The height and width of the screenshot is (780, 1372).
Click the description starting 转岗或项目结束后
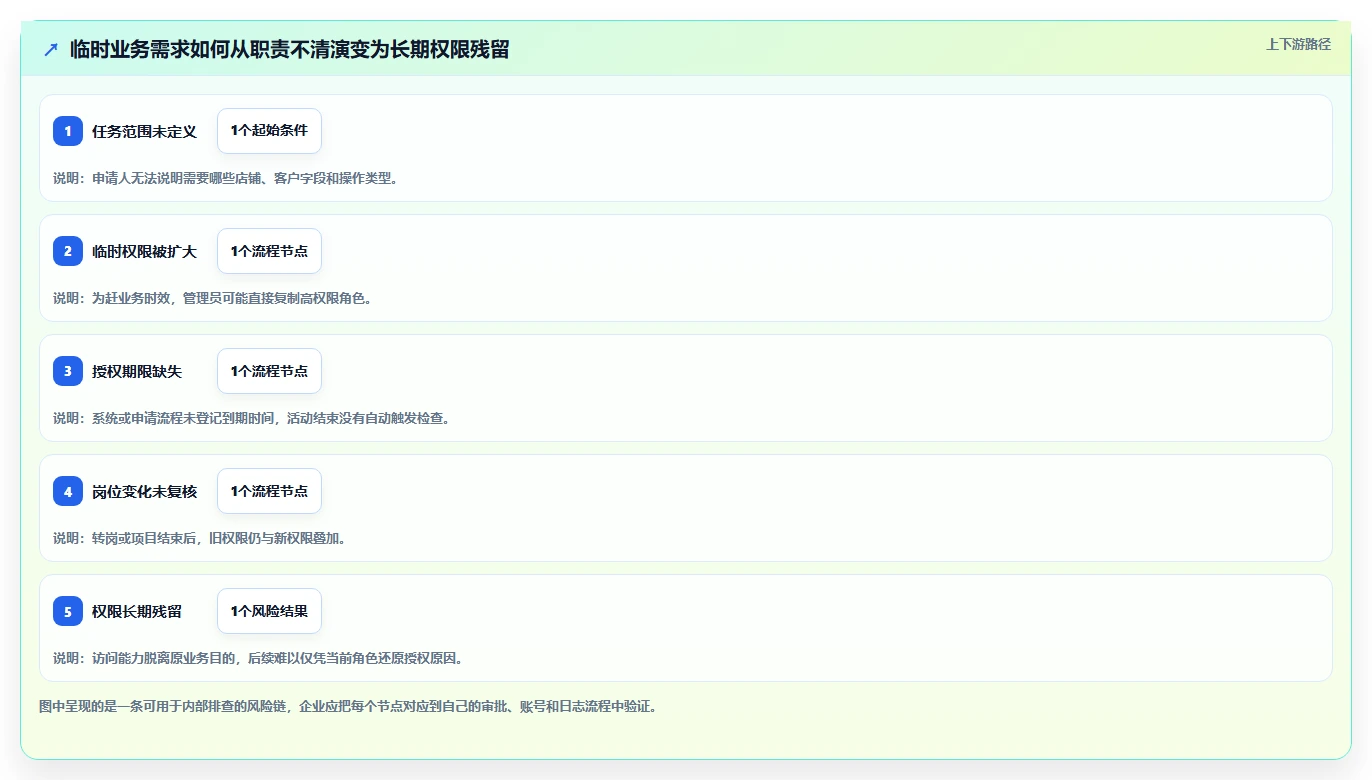199,538
